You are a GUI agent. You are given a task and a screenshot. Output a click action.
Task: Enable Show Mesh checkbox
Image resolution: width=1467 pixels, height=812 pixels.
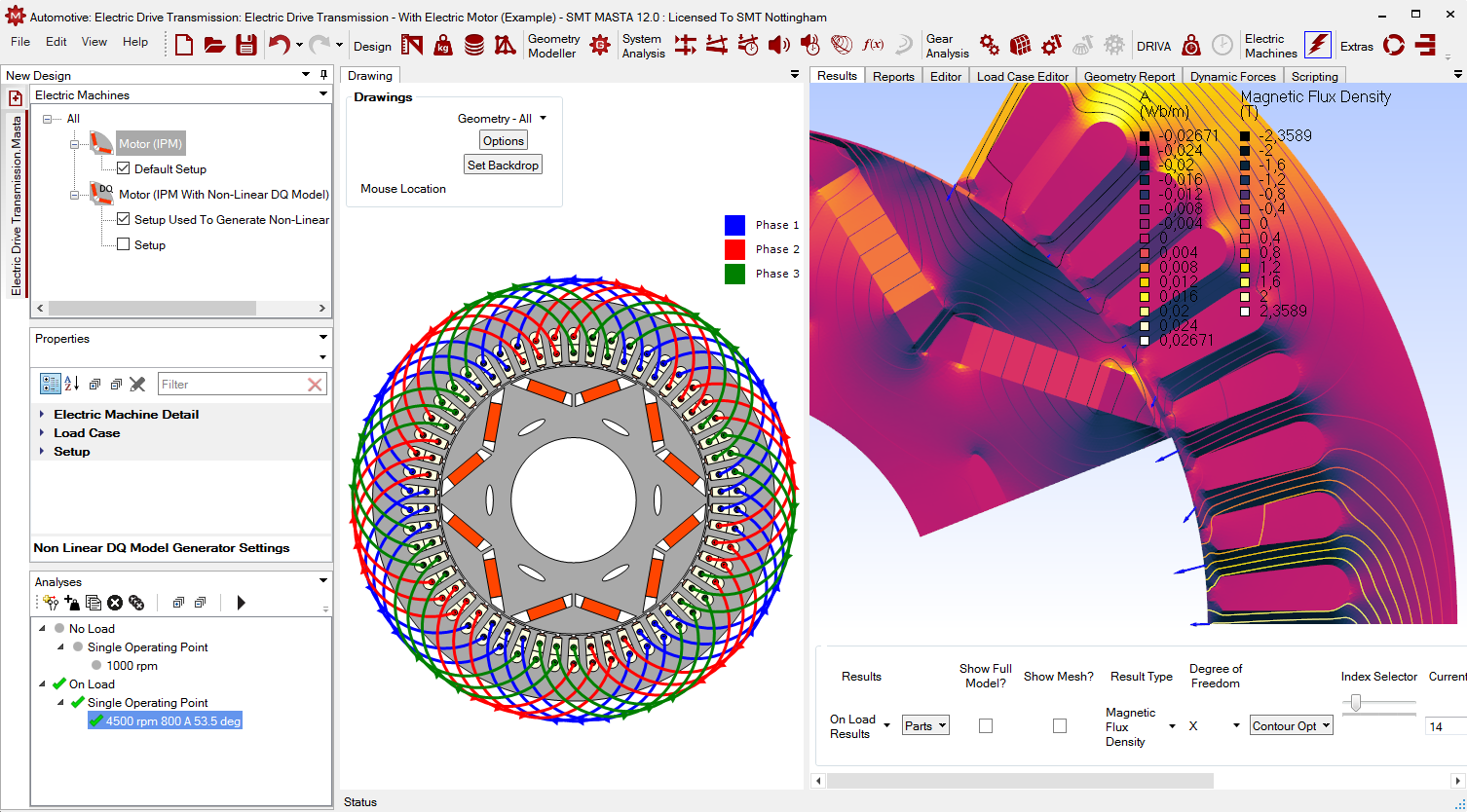point(1060,725)
